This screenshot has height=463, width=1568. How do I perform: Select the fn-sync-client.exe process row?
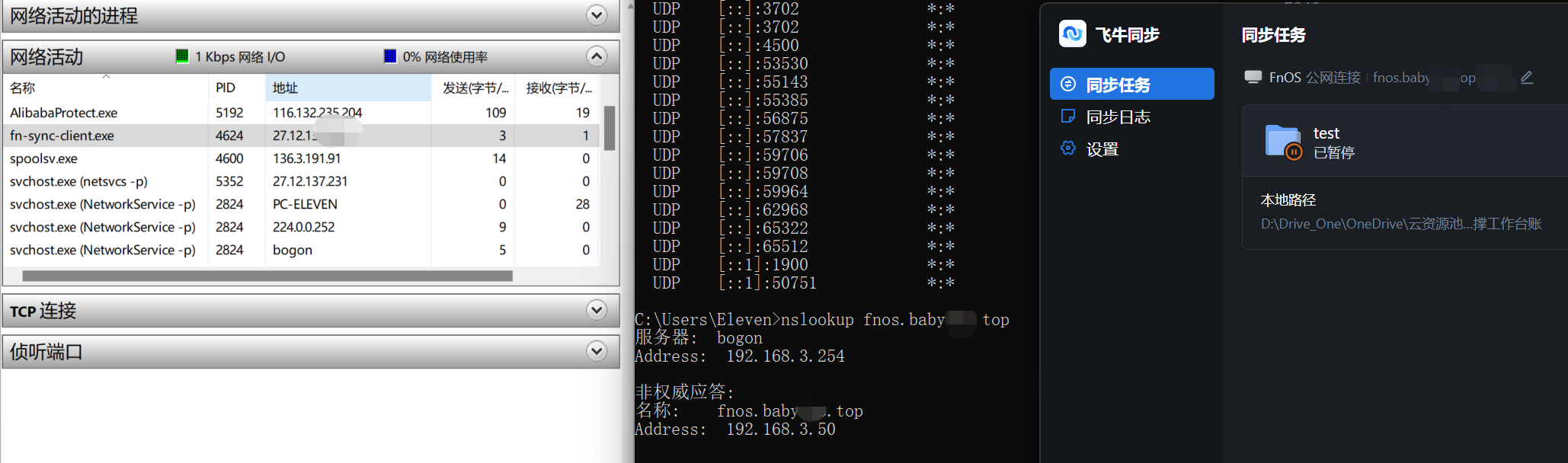tap(302, 136)
